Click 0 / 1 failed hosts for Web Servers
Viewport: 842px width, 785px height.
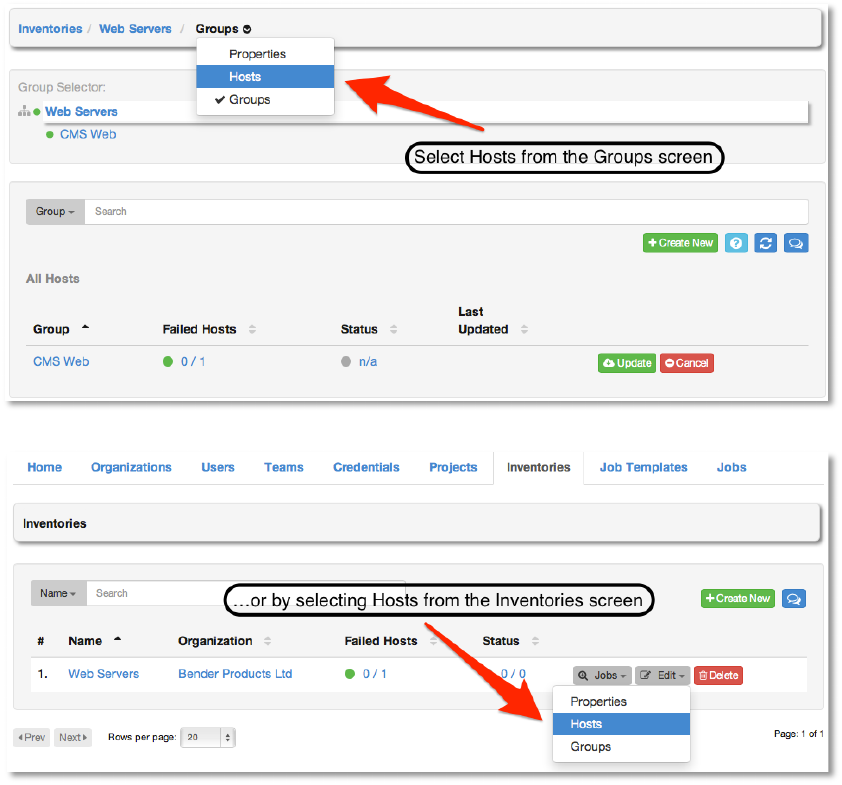coord(375,674)
